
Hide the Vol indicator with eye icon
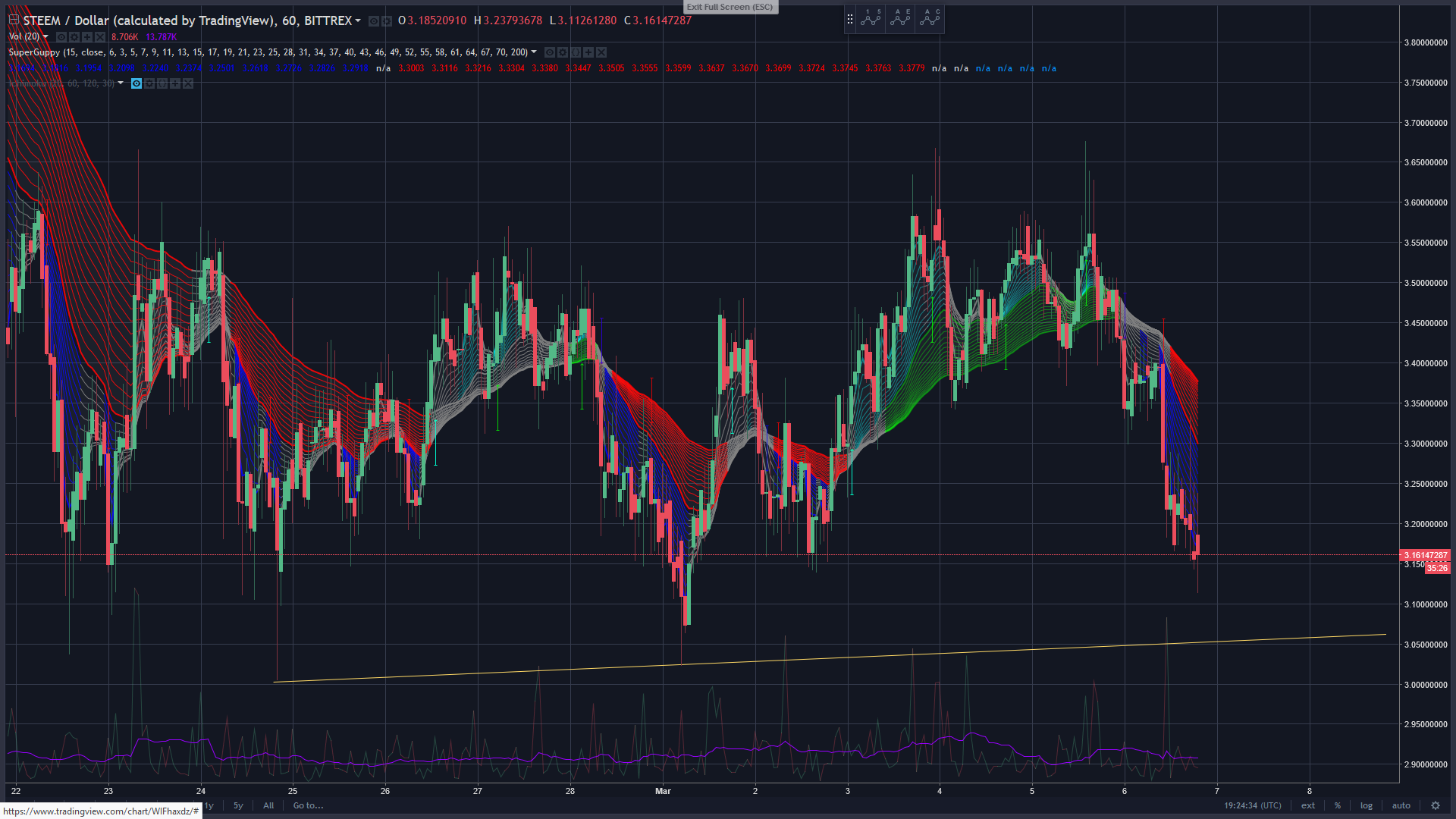(x=61, y=36)
